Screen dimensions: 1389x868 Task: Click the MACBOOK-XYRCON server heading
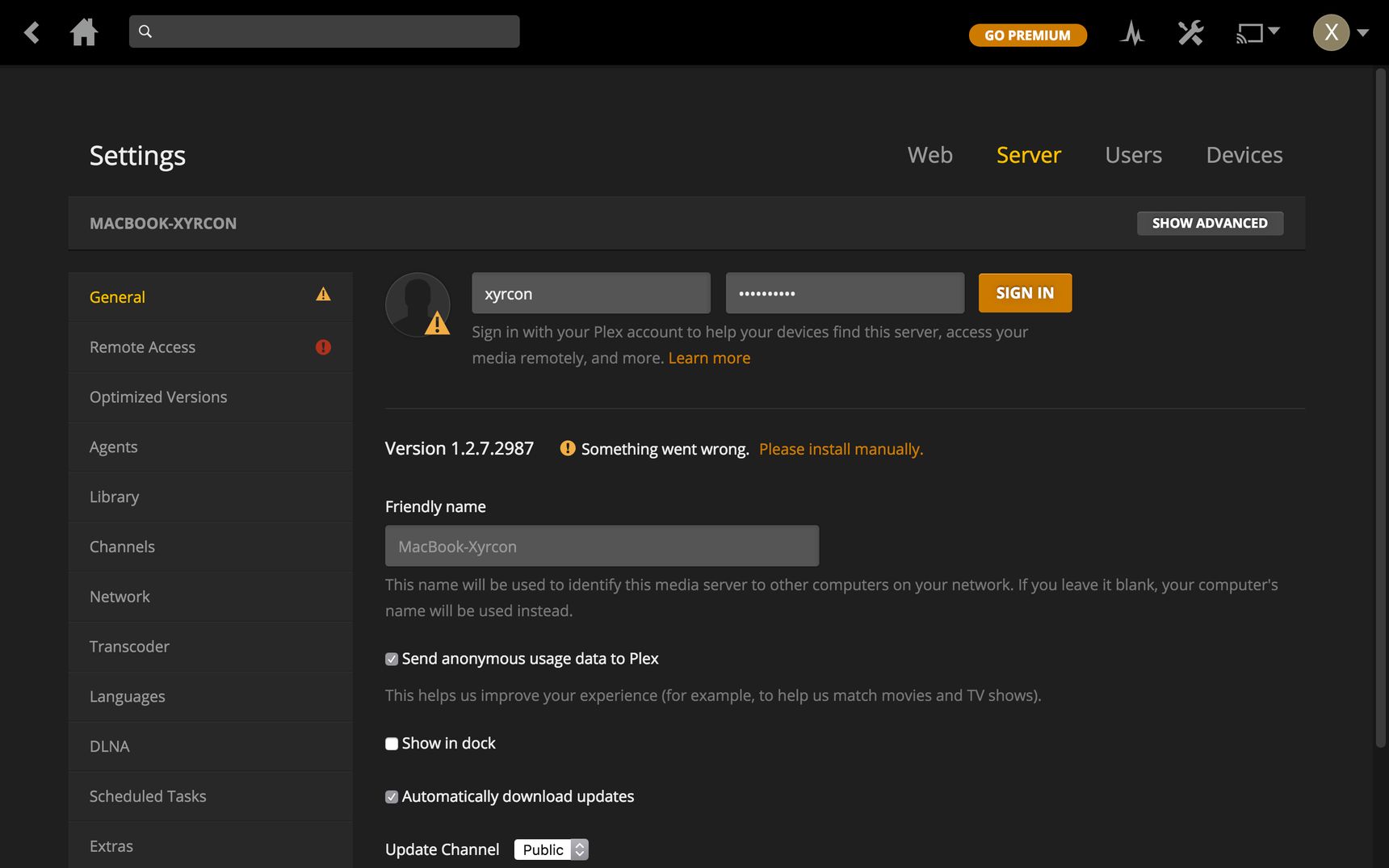click(163, 224)
